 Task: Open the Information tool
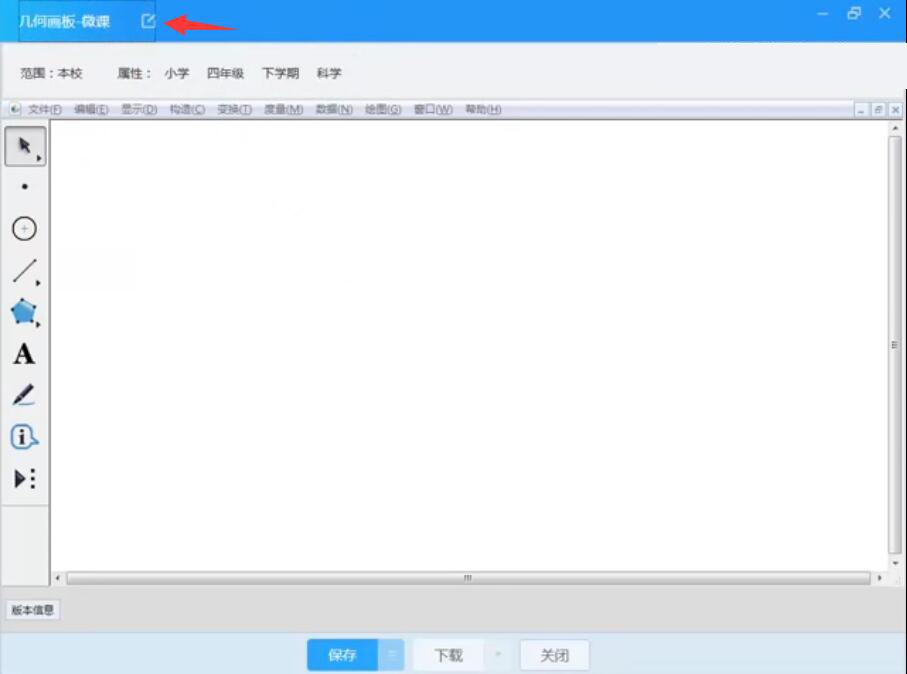tap(25, 435)
